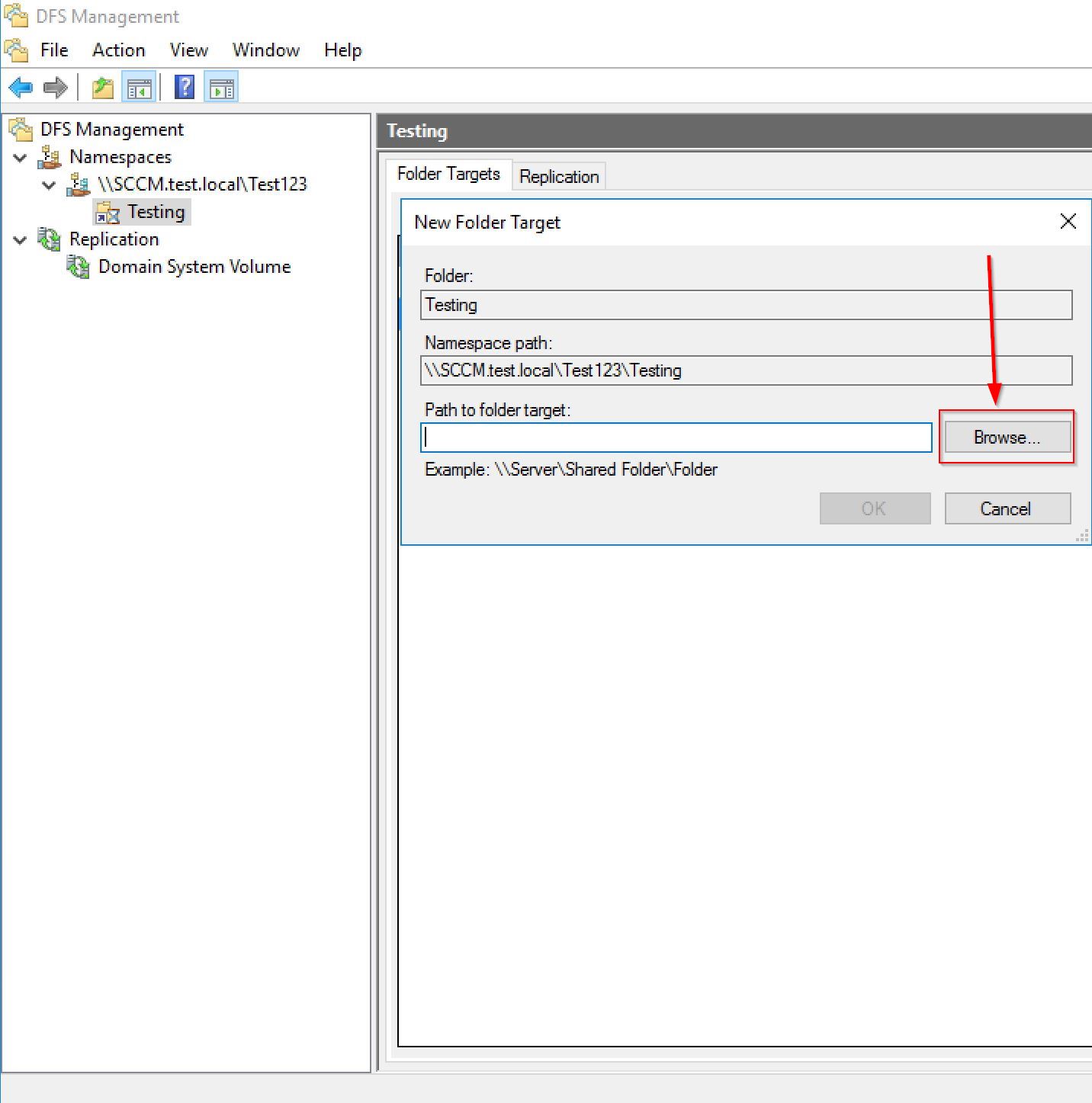Image resolution: width=1092 pixels, height=1103 pixels.
Task: Close the New Folder Target dialog
Action: [x=1068, y=222]
